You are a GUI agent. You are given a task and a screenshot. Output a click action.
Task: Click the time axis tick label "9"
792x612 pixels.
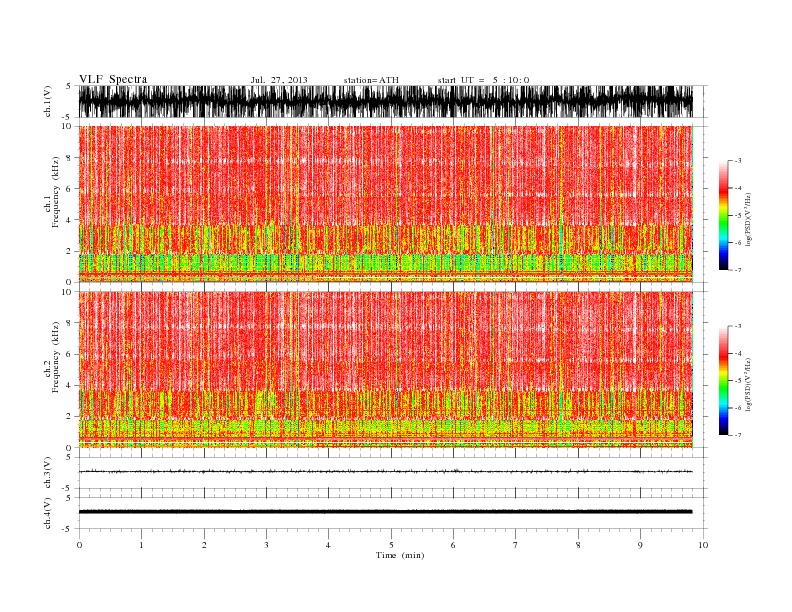coord(640,545)
